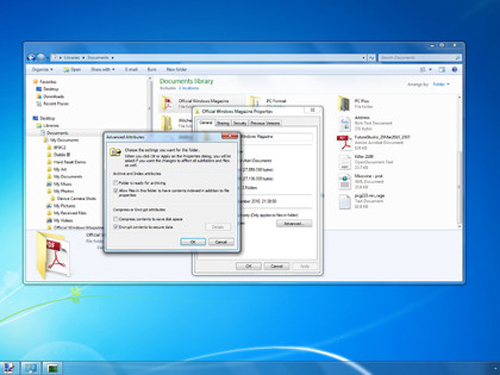Click the Recent Places icon

39,104
